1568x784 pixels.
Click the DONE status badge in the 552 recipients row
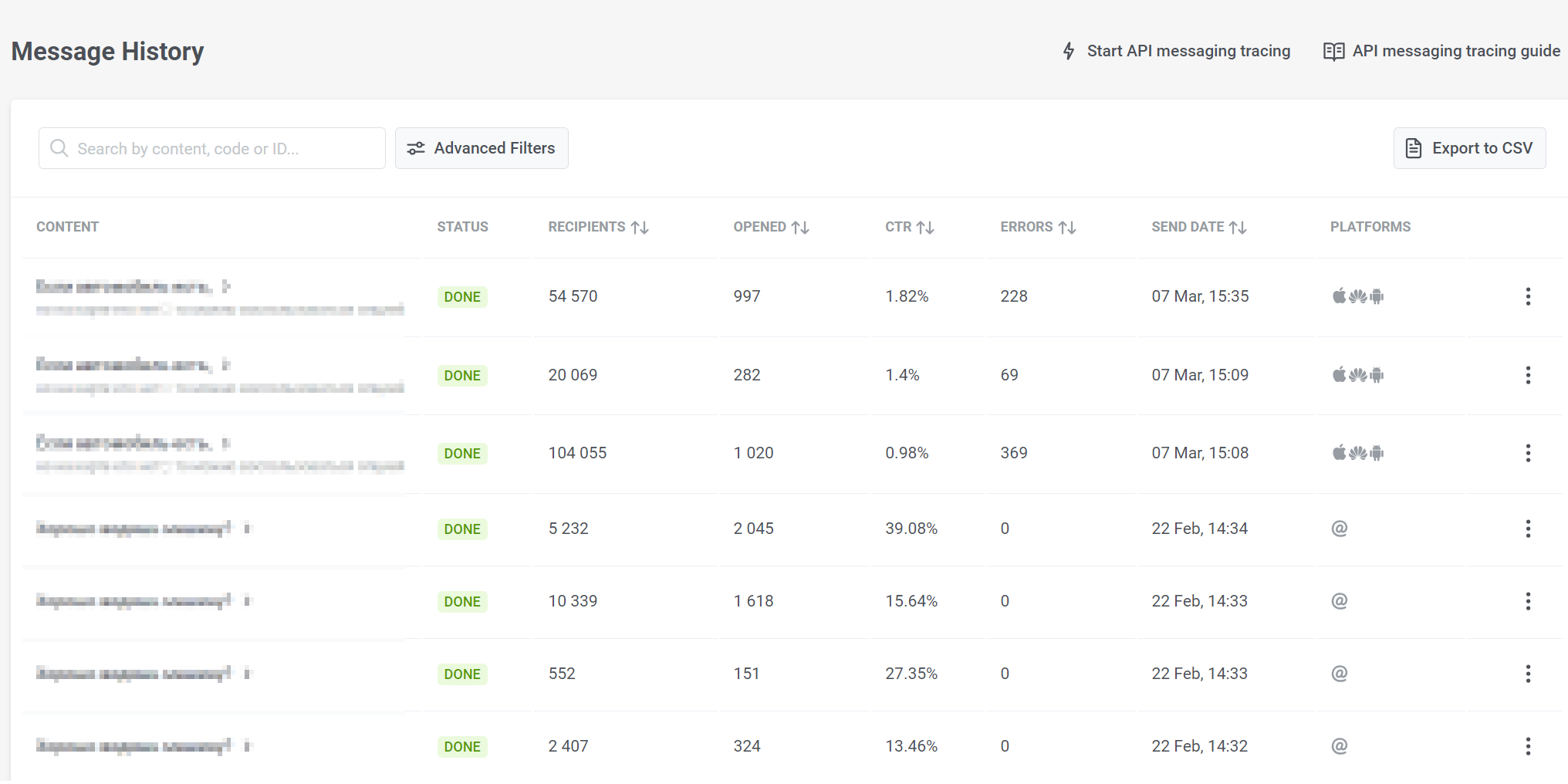pyautogui.click(x=462, y=674)
